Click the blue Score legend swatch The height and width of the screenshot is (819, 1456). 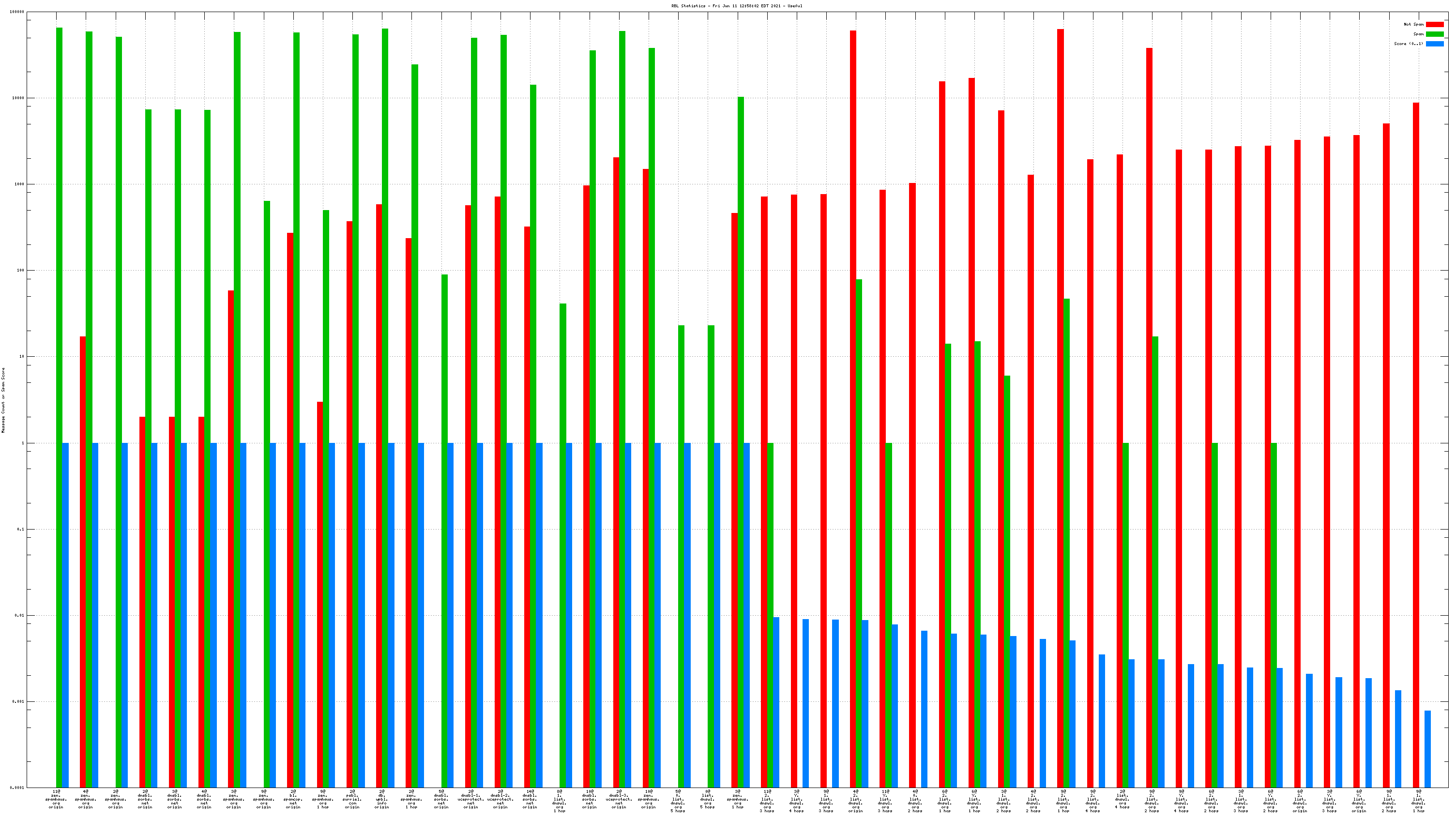point(1435,44)
